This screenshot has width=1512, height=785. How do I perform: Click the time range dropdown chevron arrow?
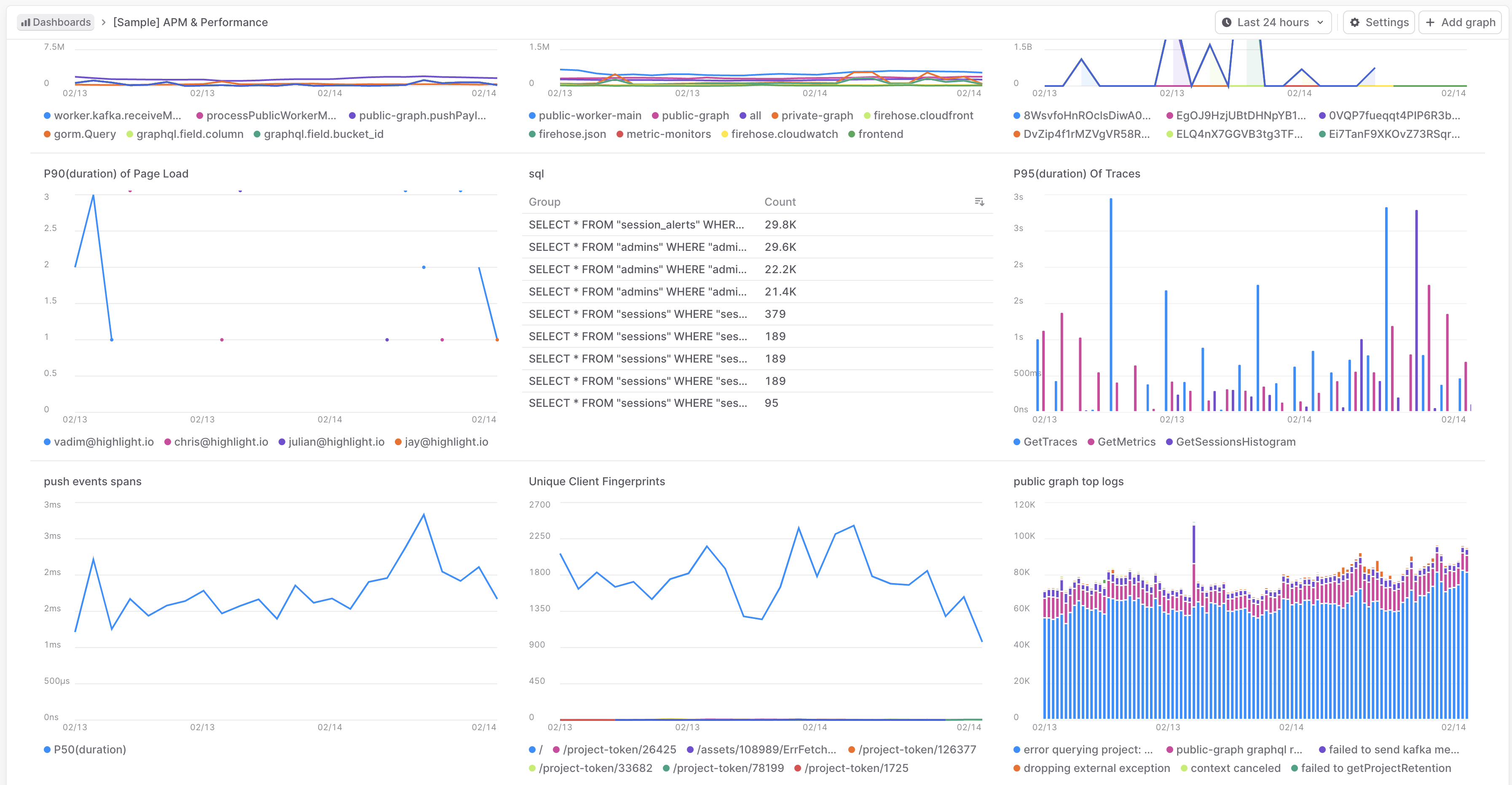1320,22
